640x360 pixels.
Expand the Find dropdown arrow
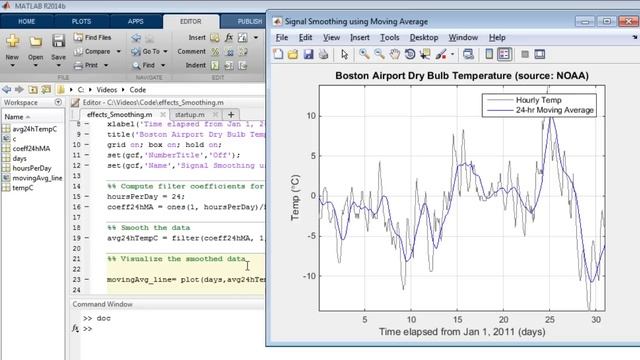point(163,65)
